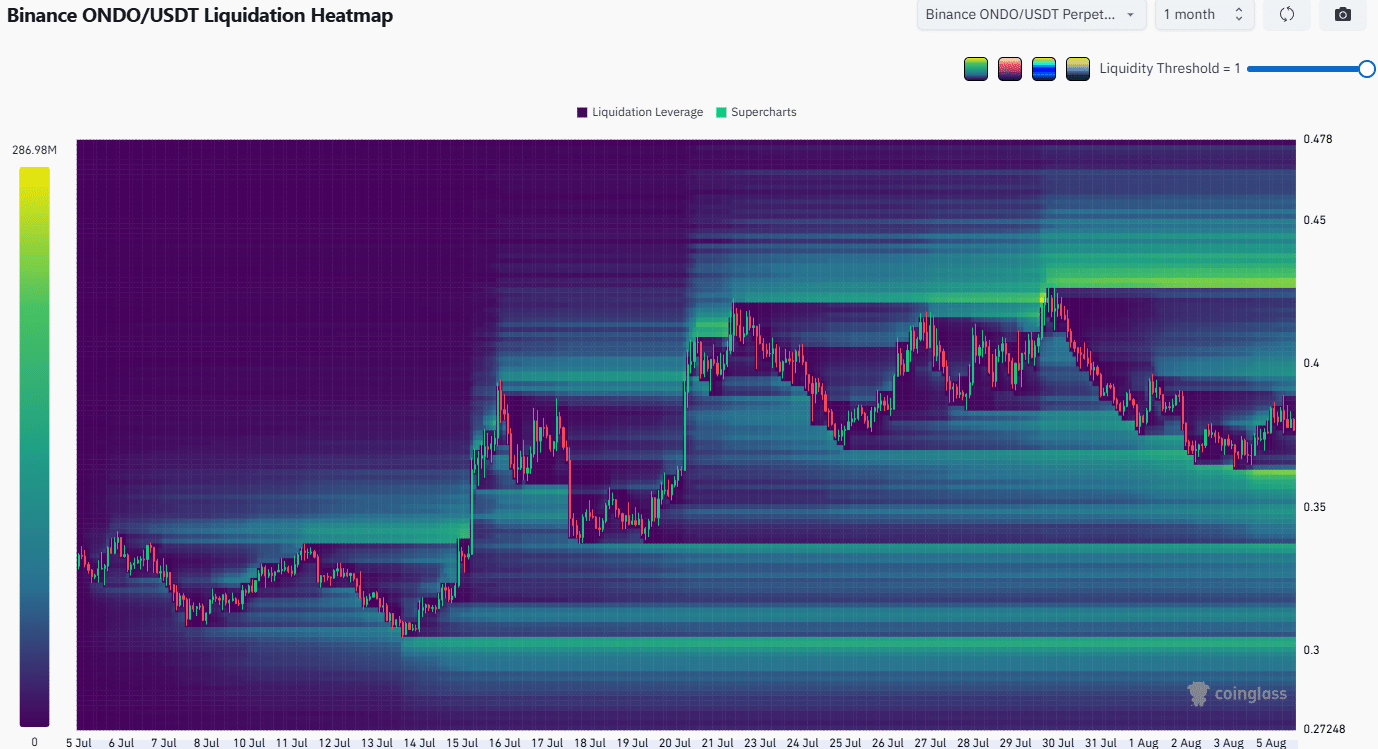Select the yellow-gray color theme swatch
Image resolution: width=1378 pixels, height=749 pixels.
click(x=1078, y=69)
